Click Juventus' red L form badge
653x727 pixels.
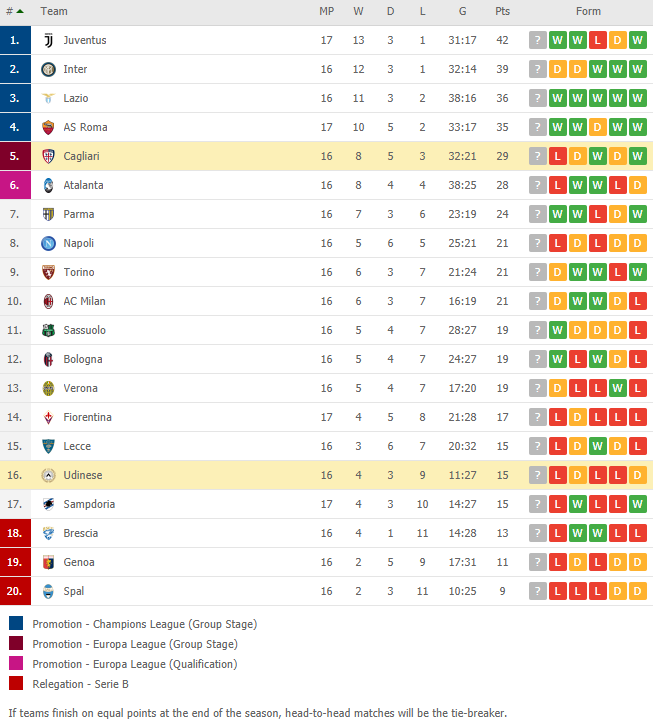597,40
